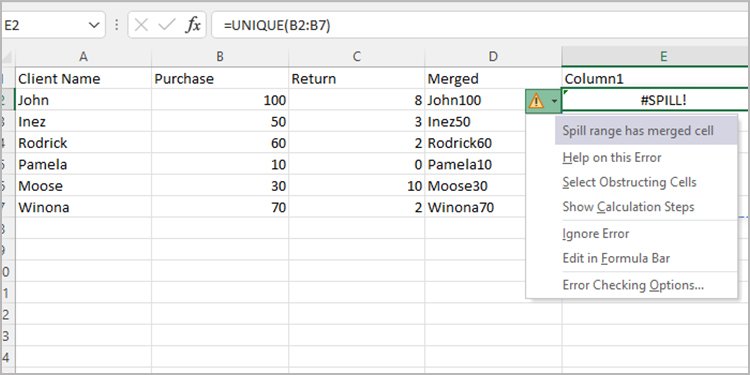Screen dimensions: 750x375
Task: Click inside the formula bar input
Action: point(480,25)
